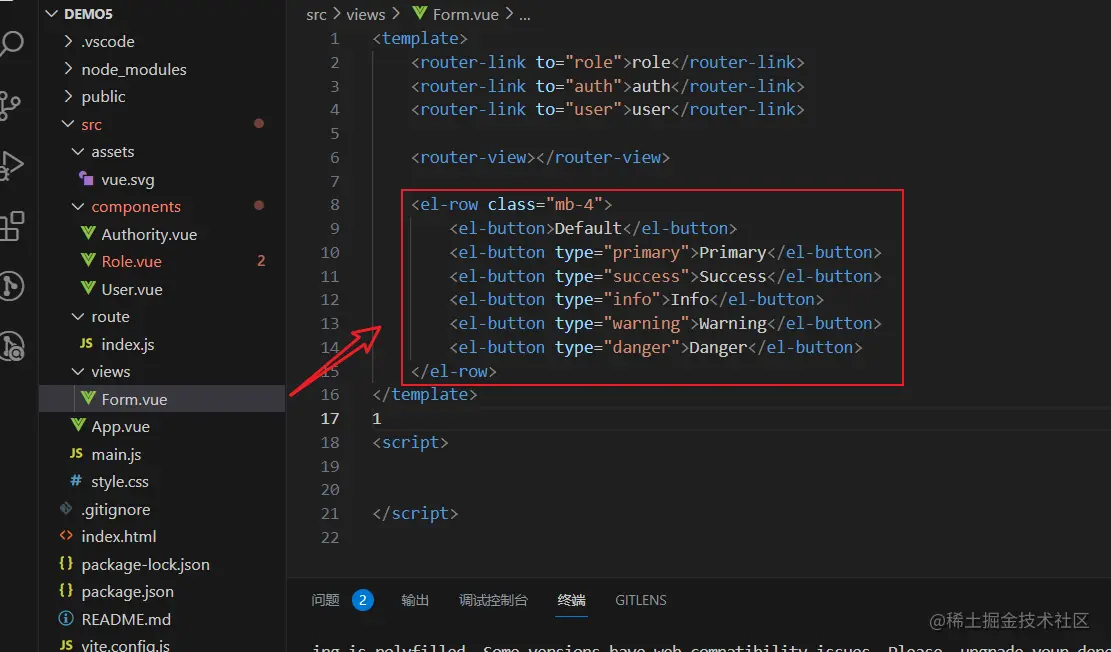The height and width of the screenshot is (652, 1111).
Task: Click HTML icon beside index.html
Action: (66, 536)
